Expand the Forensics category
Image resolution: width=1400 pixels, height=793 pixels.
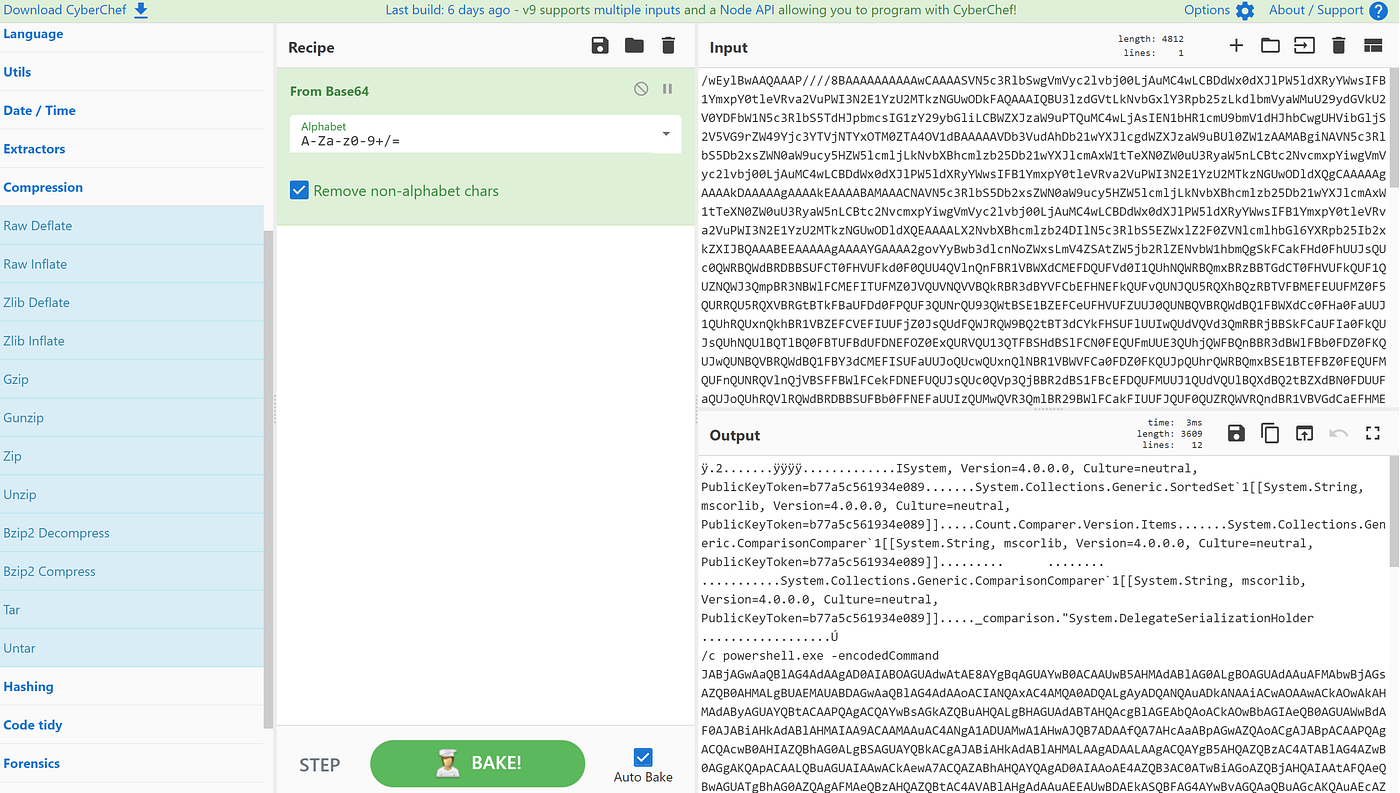click(x=32, y=763)
